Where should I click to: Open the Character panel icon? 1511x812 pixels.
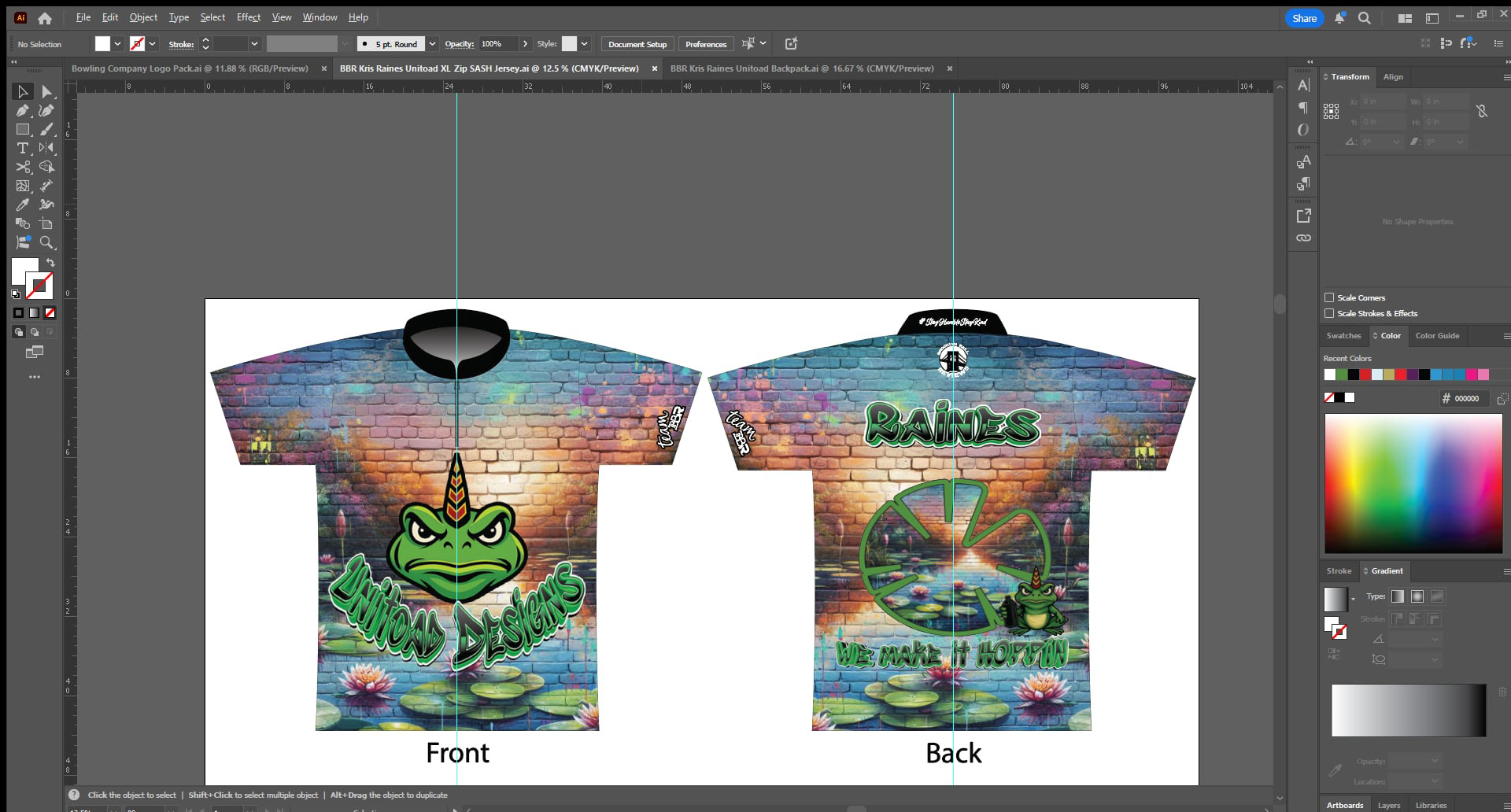click(1303, 84)
